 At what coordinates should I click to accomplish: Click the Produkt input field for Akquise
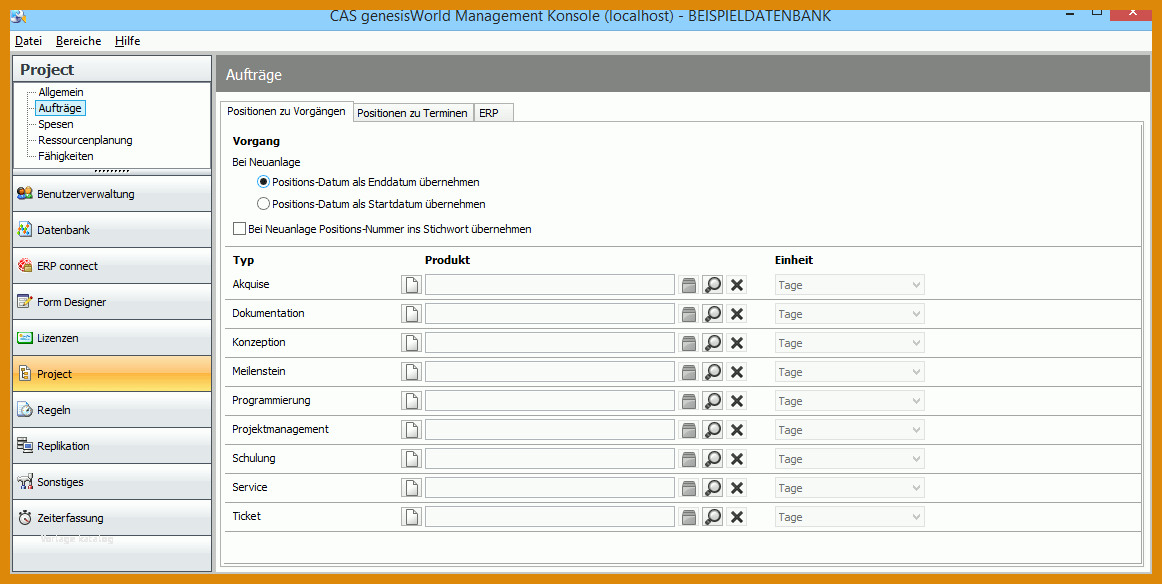click(550, 285)
